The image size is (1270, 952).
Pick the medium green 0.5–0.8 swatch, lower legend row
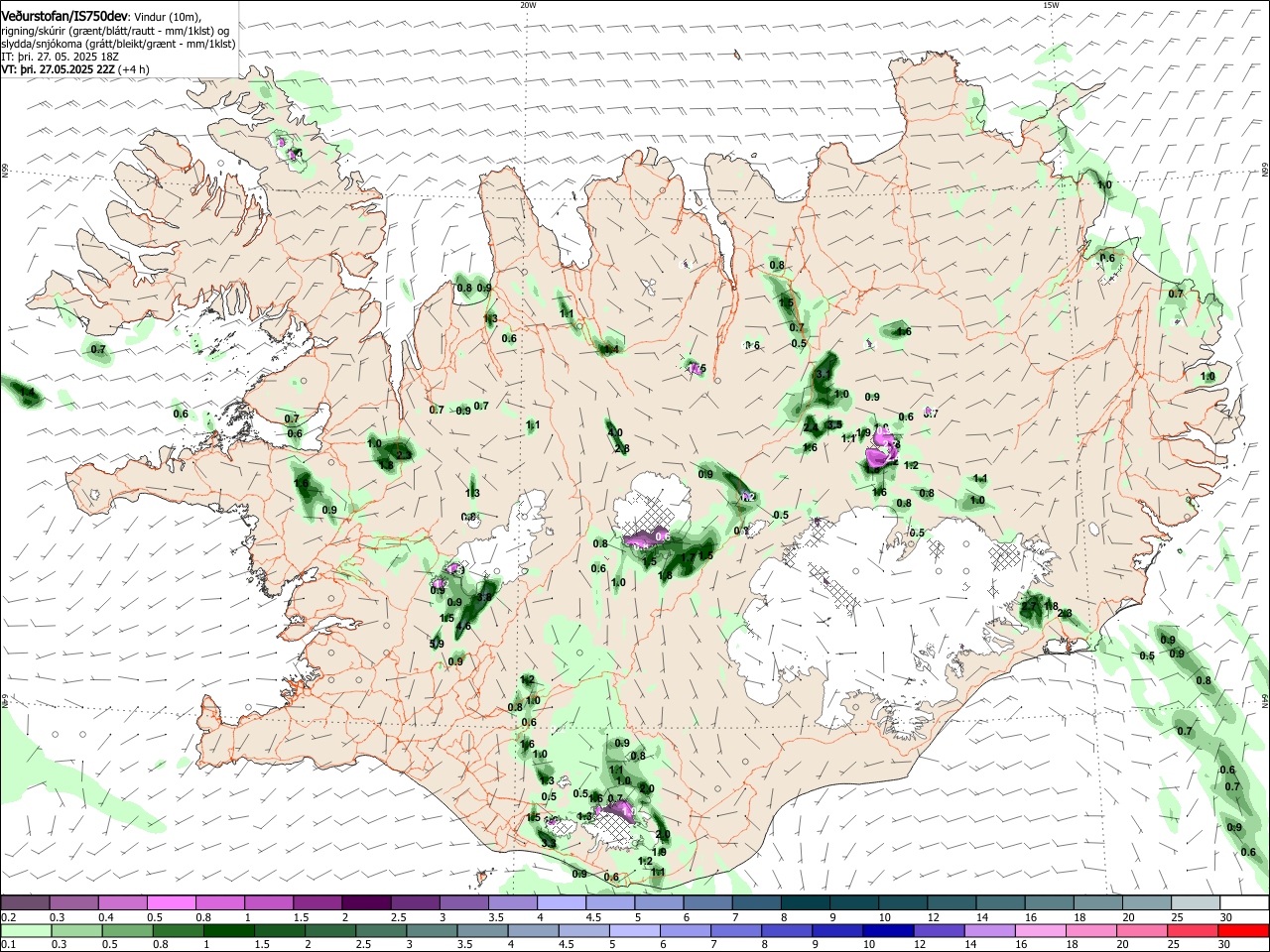pyautogui.click(x=127, y=931)
